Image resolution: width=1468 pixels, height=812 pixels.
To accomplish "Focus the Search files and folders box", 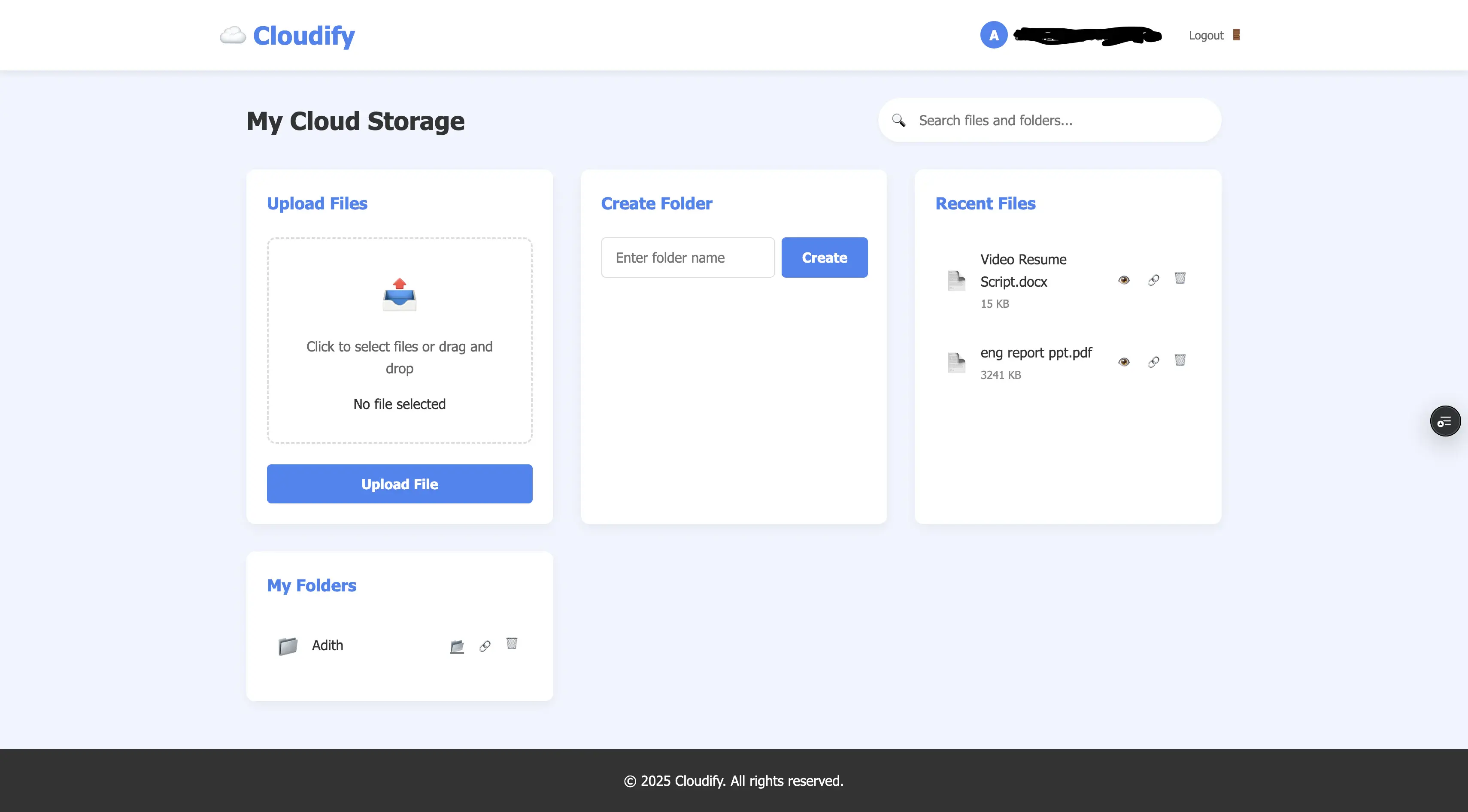I will (1049, 120).
